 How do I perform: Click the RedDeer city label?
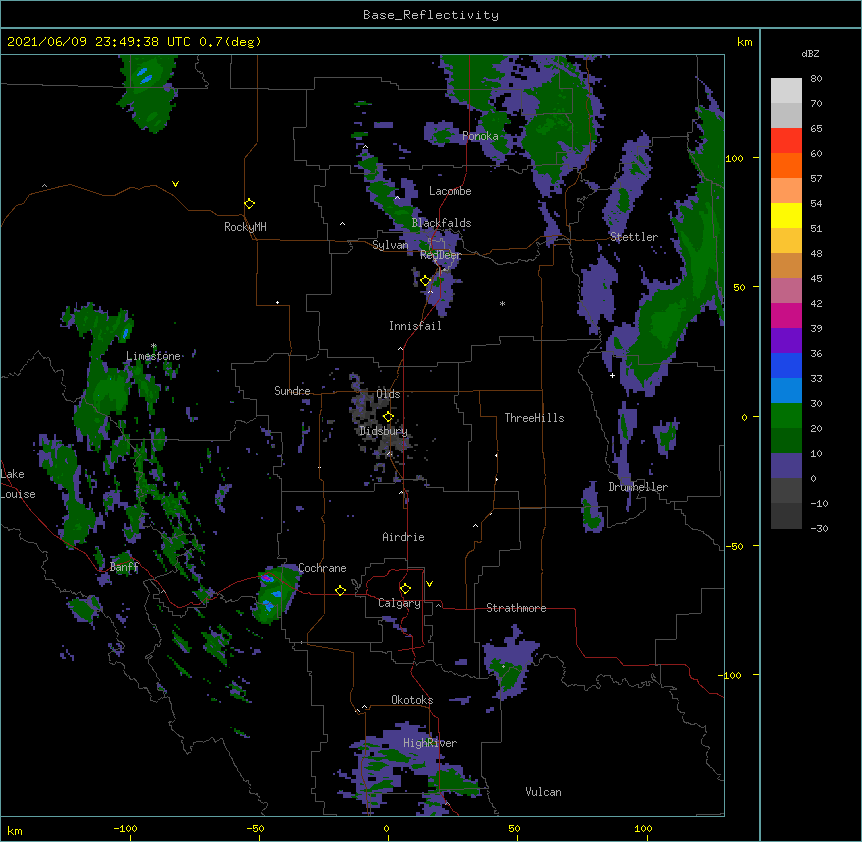(440, 255)
